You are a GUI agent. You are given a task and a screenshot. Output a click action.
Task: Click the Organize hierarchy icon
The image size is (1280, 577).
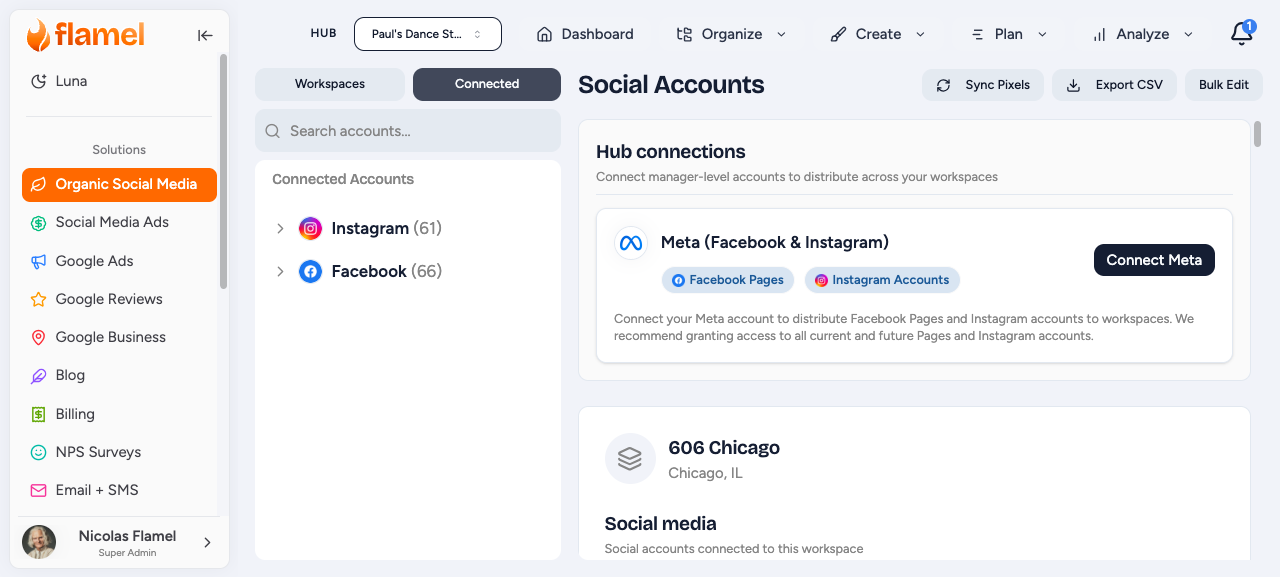tap(684, 34)
